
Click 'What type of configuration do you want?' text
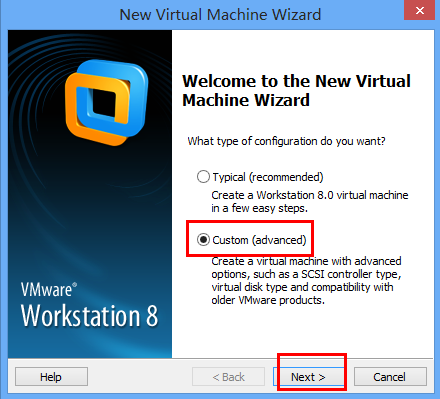pyautogui.click(x=286, y=141)
